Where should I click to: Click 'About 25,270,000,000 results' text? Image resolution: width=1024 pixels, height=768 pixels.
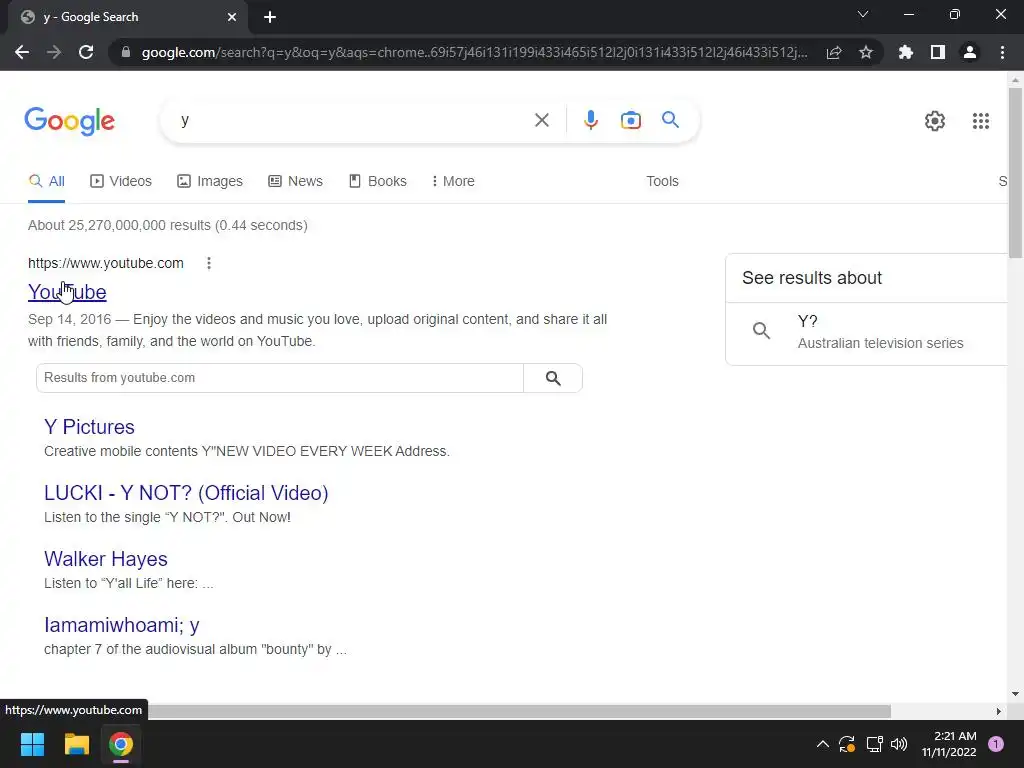[120, 225]
